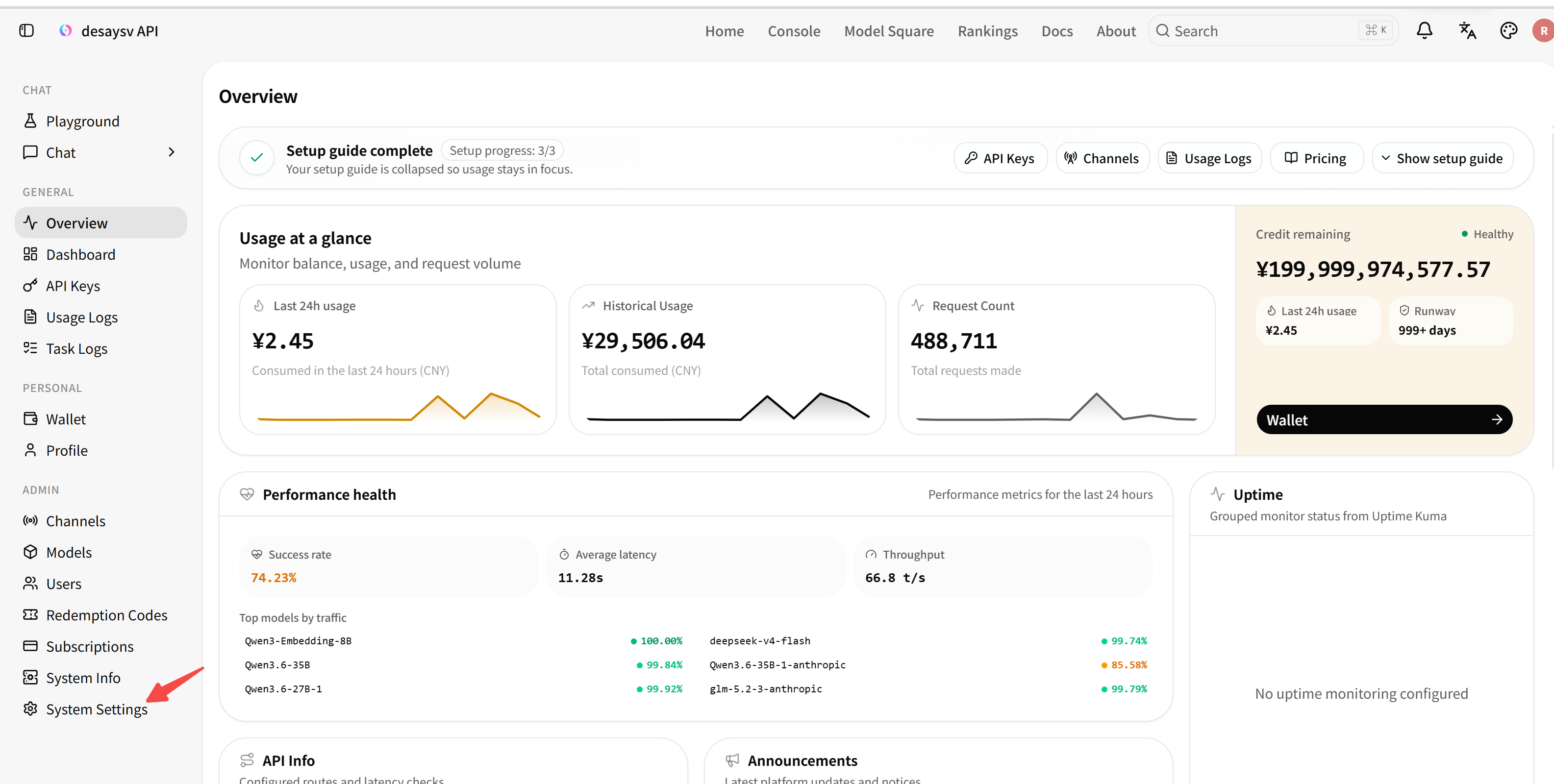Image resolution: width=1554 pixels, height=784 pixels.
Task: Open Rankings in top navigation
Action: tap(987, 31)
